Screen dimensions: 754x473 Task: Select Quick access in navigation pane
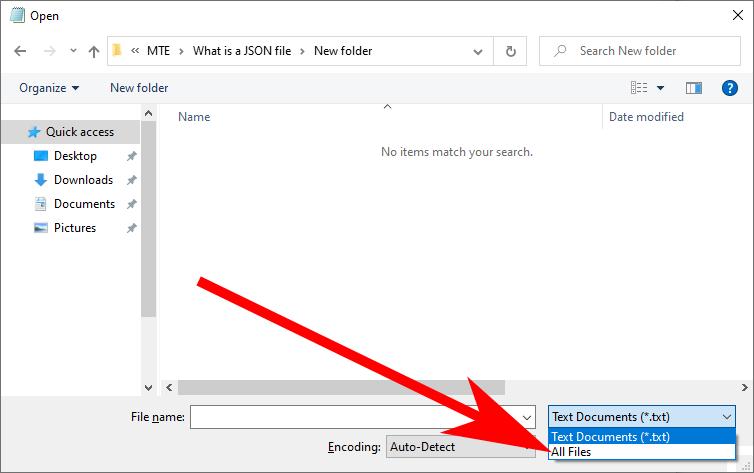click(71, 132)
